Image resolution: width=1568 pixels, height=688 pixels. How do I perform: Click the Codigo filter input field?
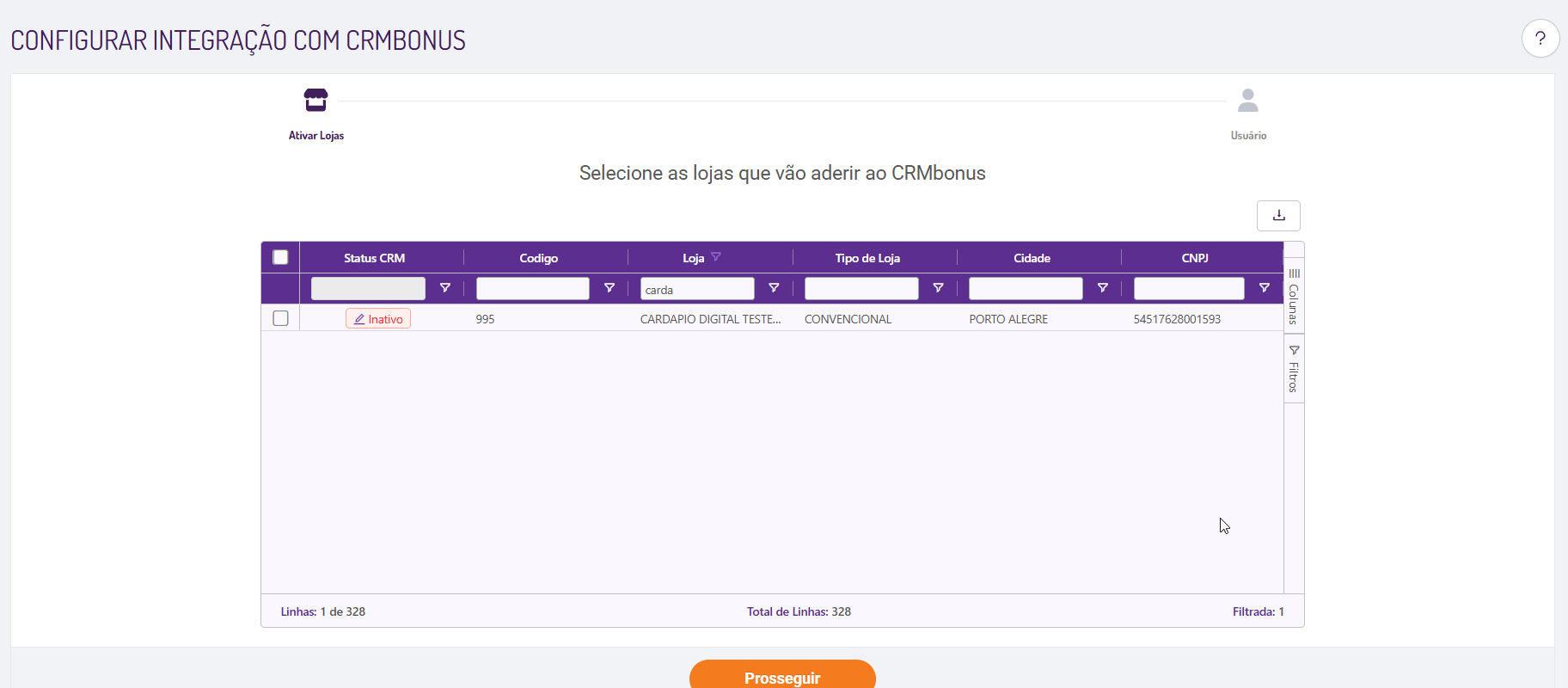click(x=533, y=288)
